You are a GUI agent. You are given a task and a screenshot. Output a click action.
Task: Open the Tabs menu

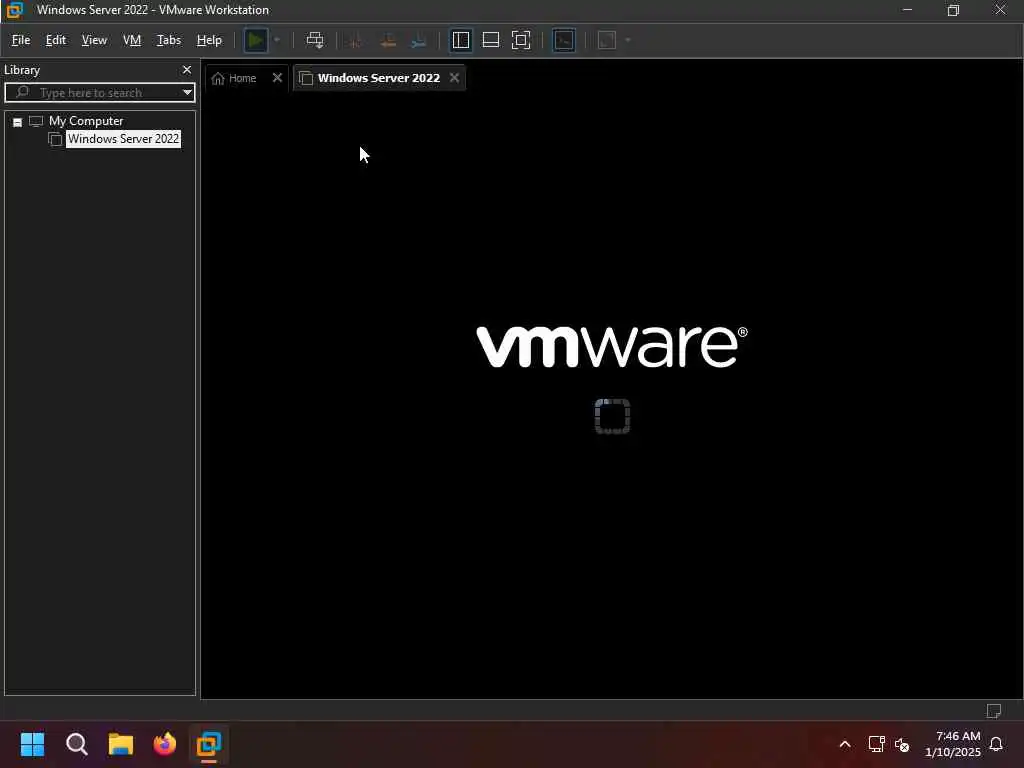tap(168, 40)
